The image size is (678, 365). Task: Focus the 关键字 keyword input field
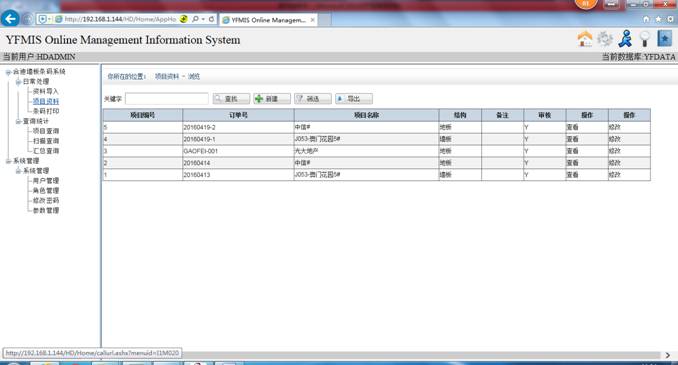pyautogui.click(x=167, y=99)
